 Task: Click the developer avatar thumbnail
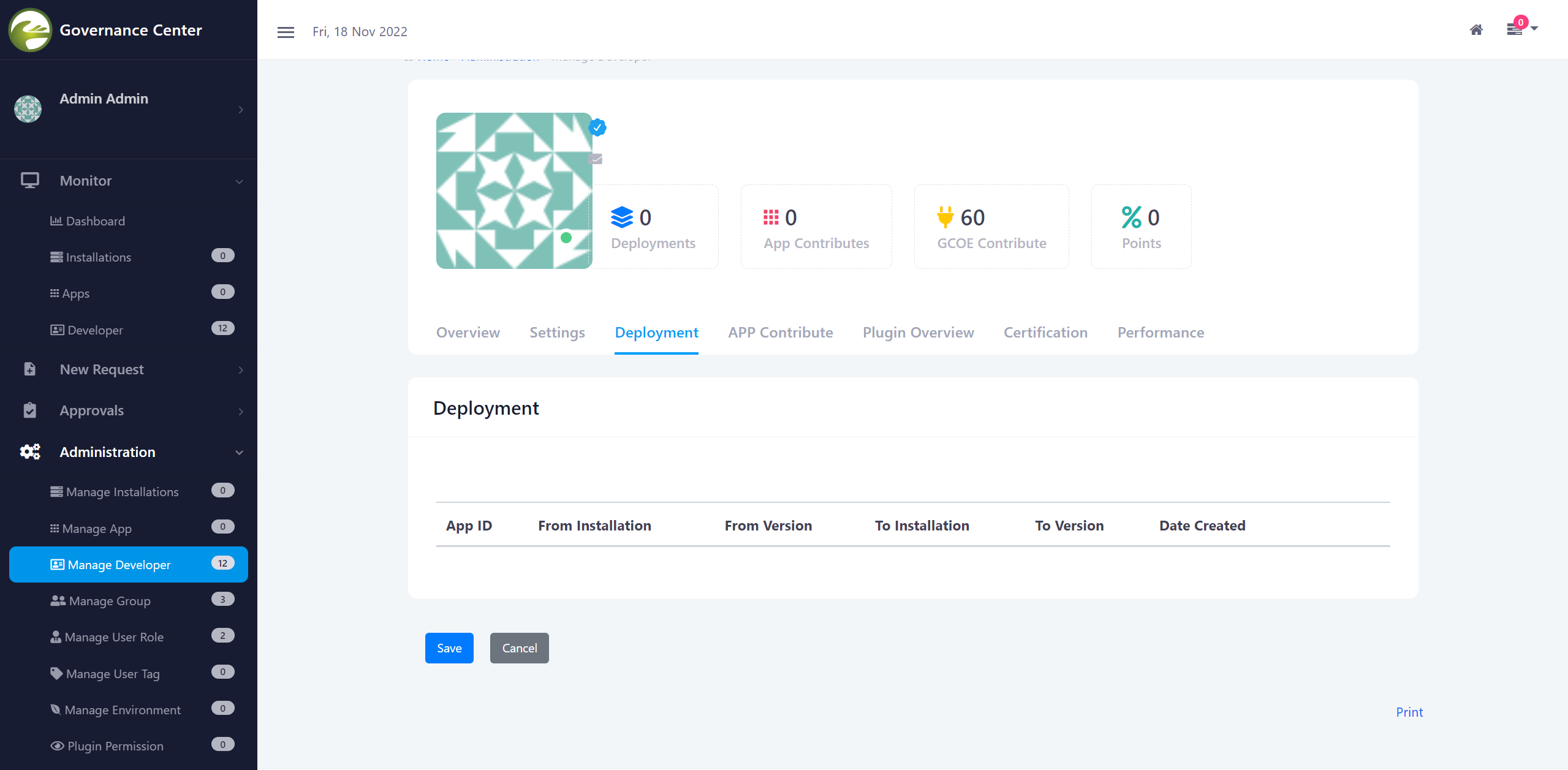tap(513, 191)
